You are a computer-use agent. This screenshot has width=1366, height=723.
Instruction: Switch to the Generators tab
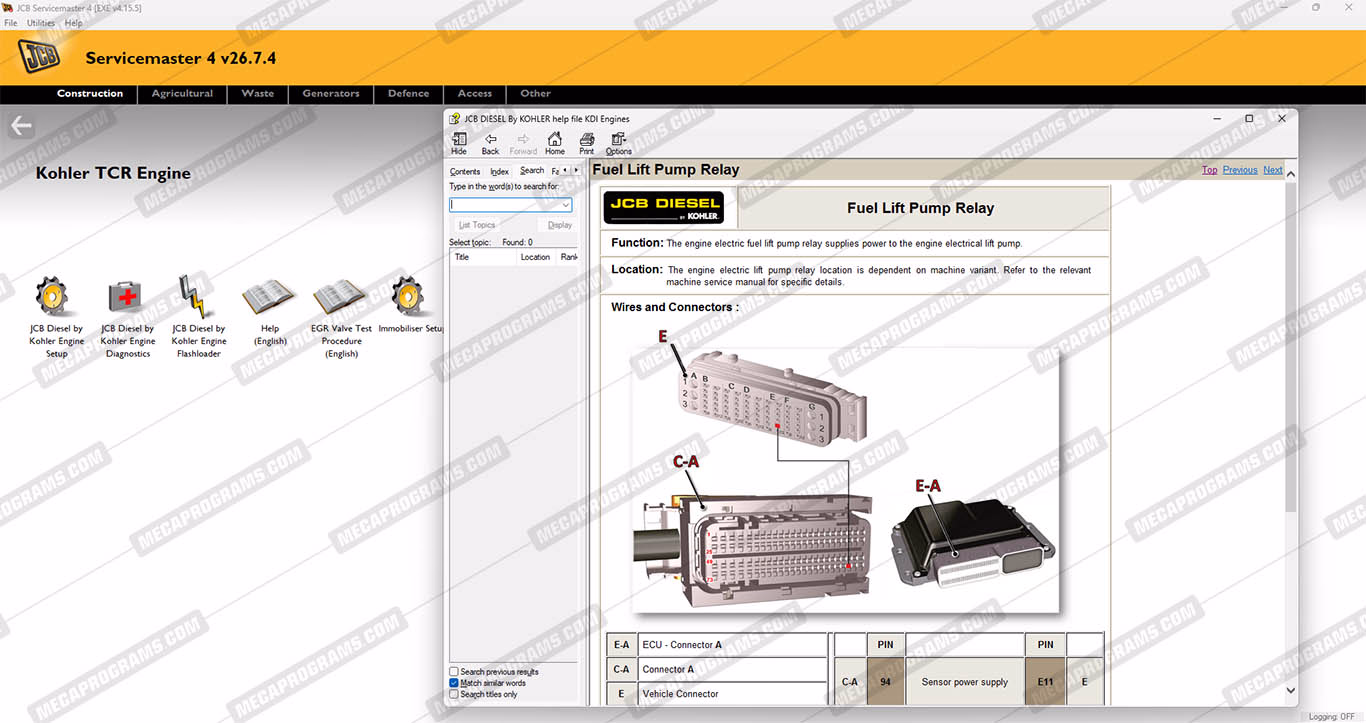coord(331,94)
